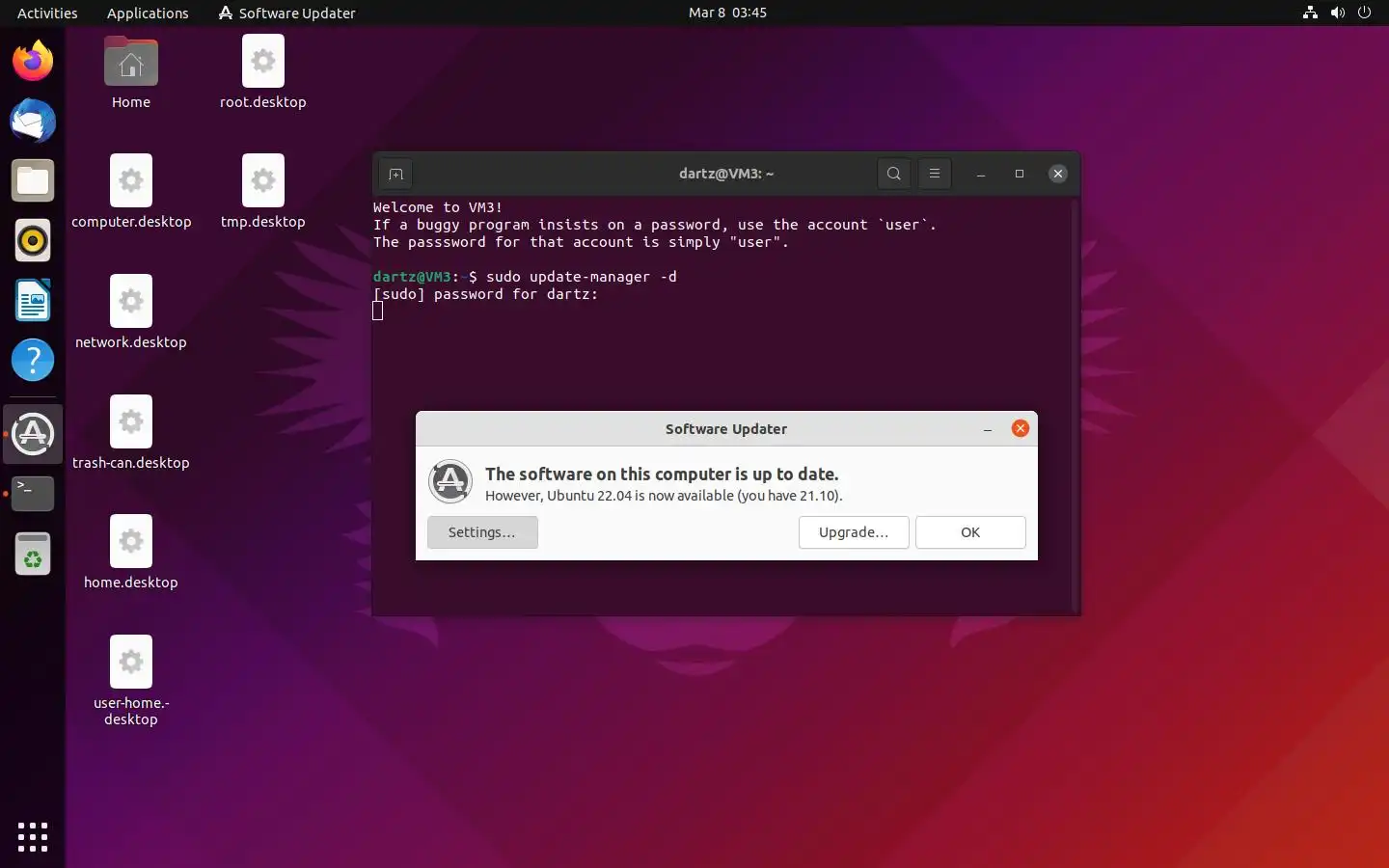Open the Applications menu
The image size is (1389, 868).
pos(148,13)
